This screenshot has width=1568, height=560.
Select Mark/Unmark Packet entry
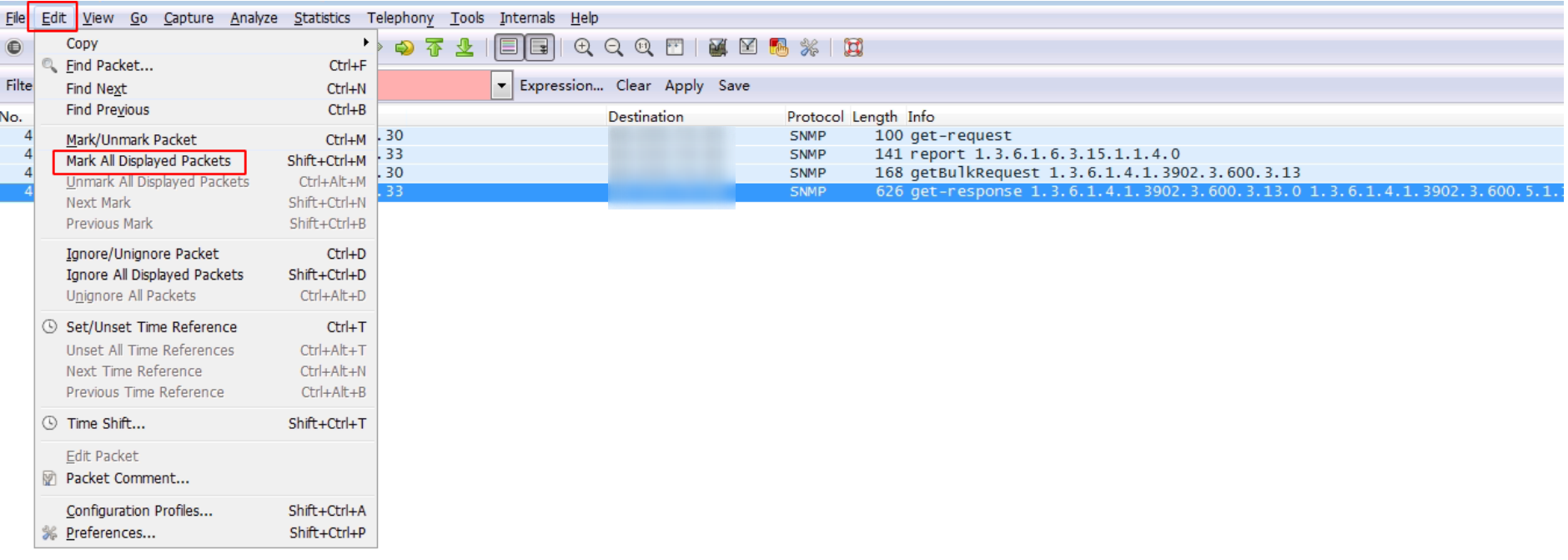click(x=206, y=139)
